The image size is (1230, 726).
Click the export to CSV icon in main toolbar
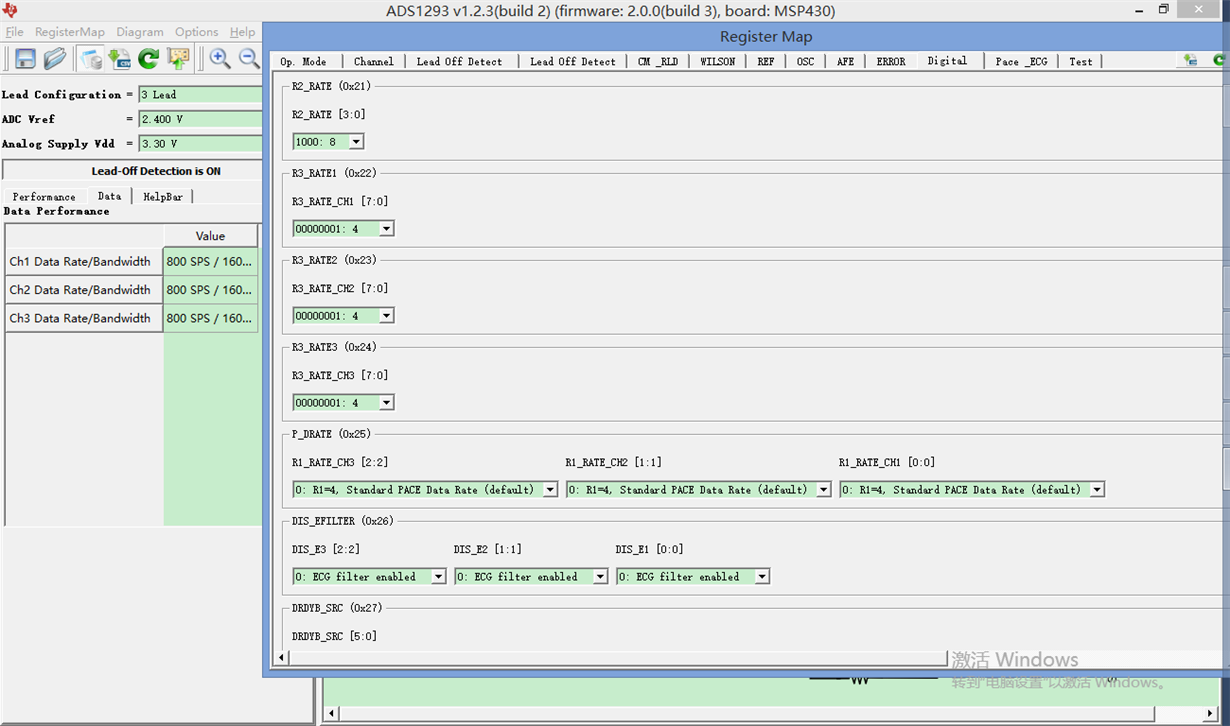pyautogui.click(x=120, y=59)
